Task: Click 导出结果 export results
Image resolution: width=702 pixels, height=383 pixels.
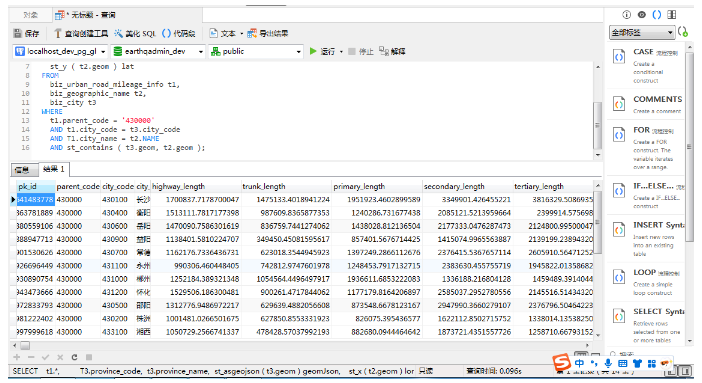Action: click(x=268, y=33)
